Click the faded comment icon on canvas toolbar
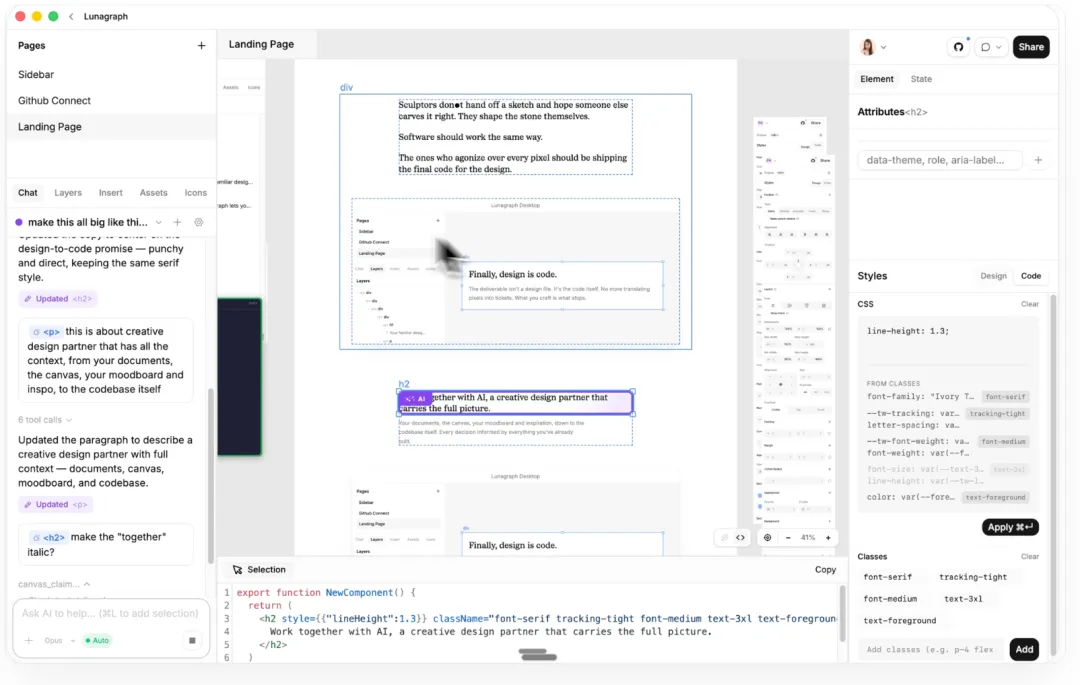Image resolution: width=1080 pixels, height=685 pixels. tap(724, 538)
